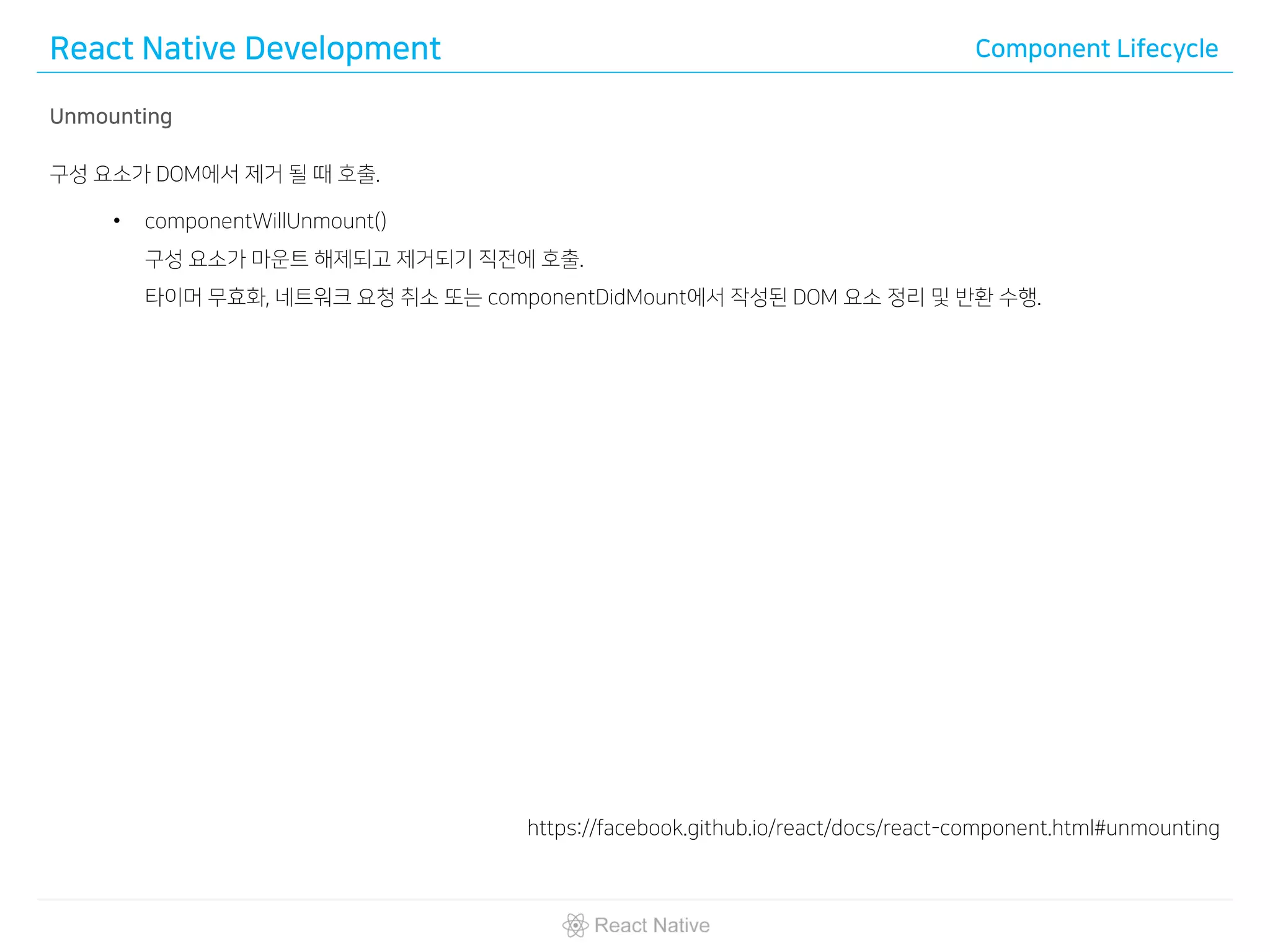Click the line starting '타이머 무효화, 네트워크 요청 취소'

[593, 297]
